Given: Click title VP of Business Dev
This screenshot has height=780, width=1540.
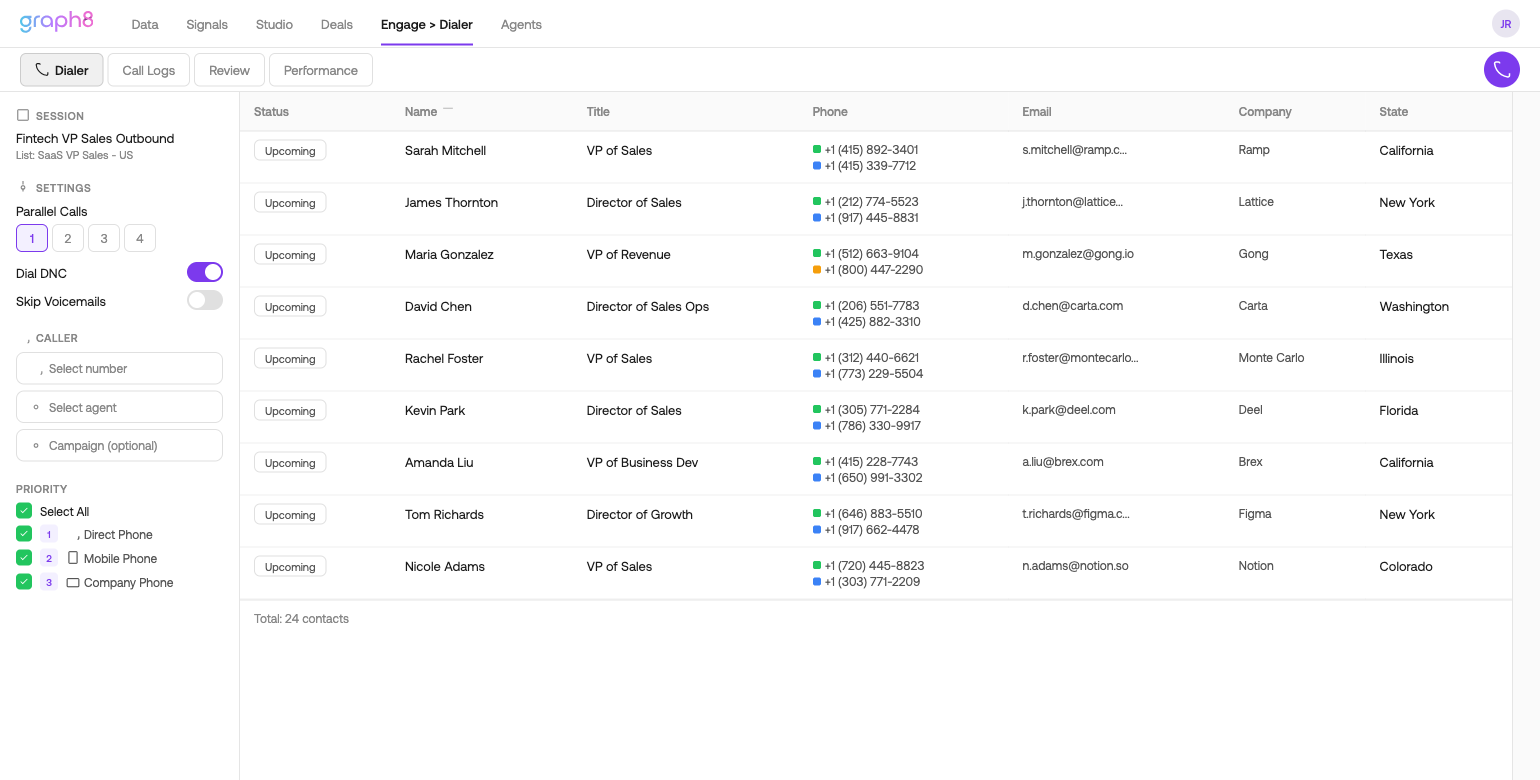Looking at the screenshot, I should click(642, 462).
